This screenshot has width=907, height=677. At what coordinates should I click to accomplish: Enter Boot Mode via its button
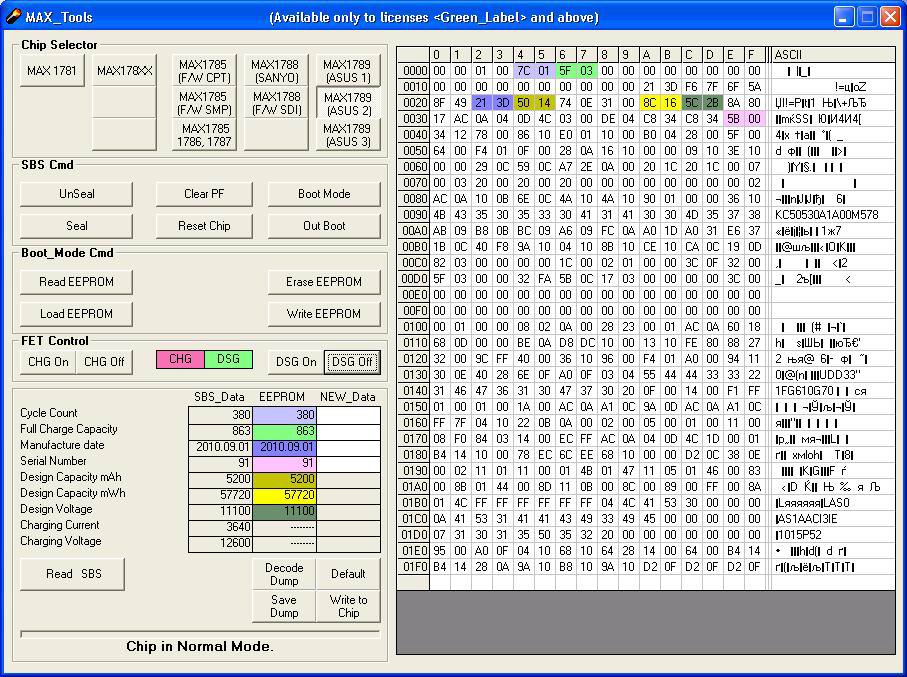pyautogui.click(x=324, y=194)
